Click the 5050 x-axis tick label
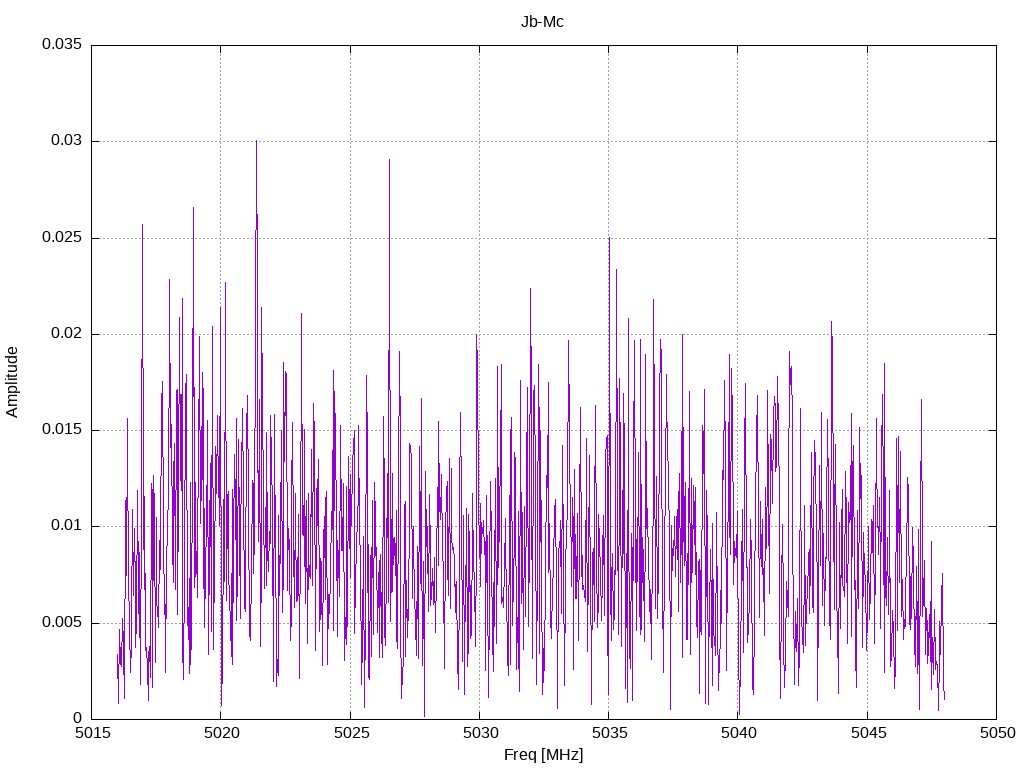This screenshot has width=1024, height=768. click(998, 733)
